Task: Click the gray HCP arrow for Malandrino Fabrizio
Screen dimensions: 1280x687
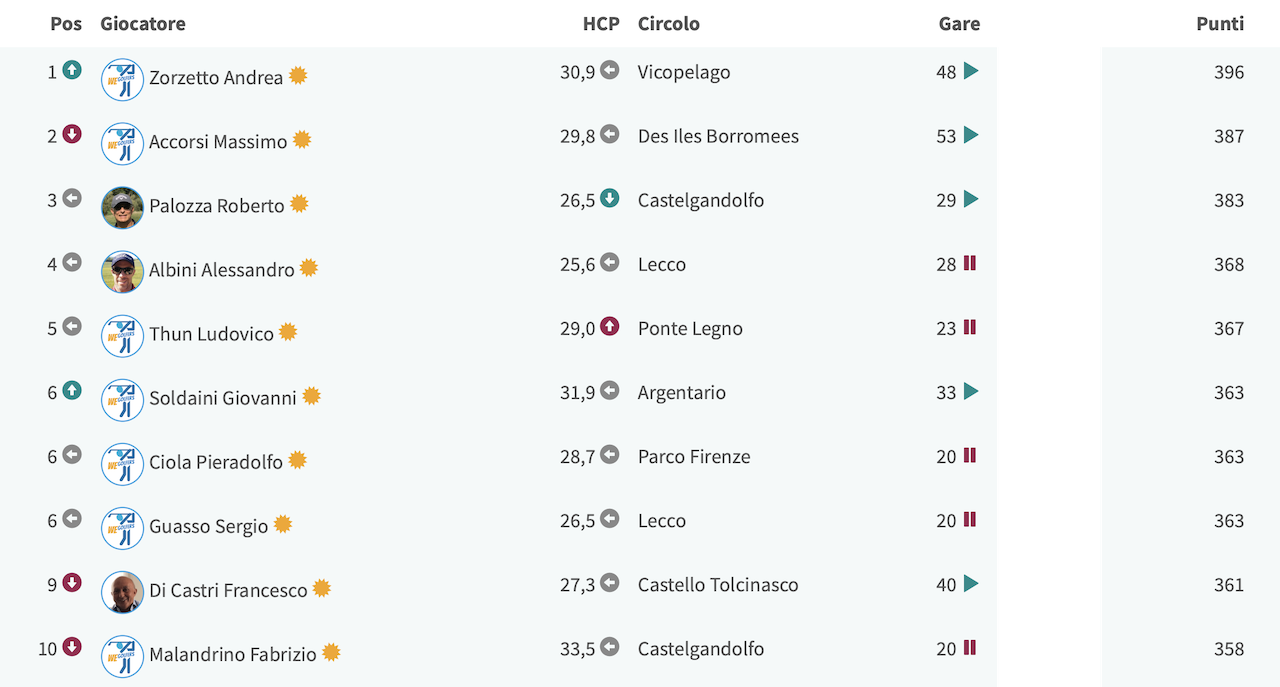Action: [x=609, y=646]
